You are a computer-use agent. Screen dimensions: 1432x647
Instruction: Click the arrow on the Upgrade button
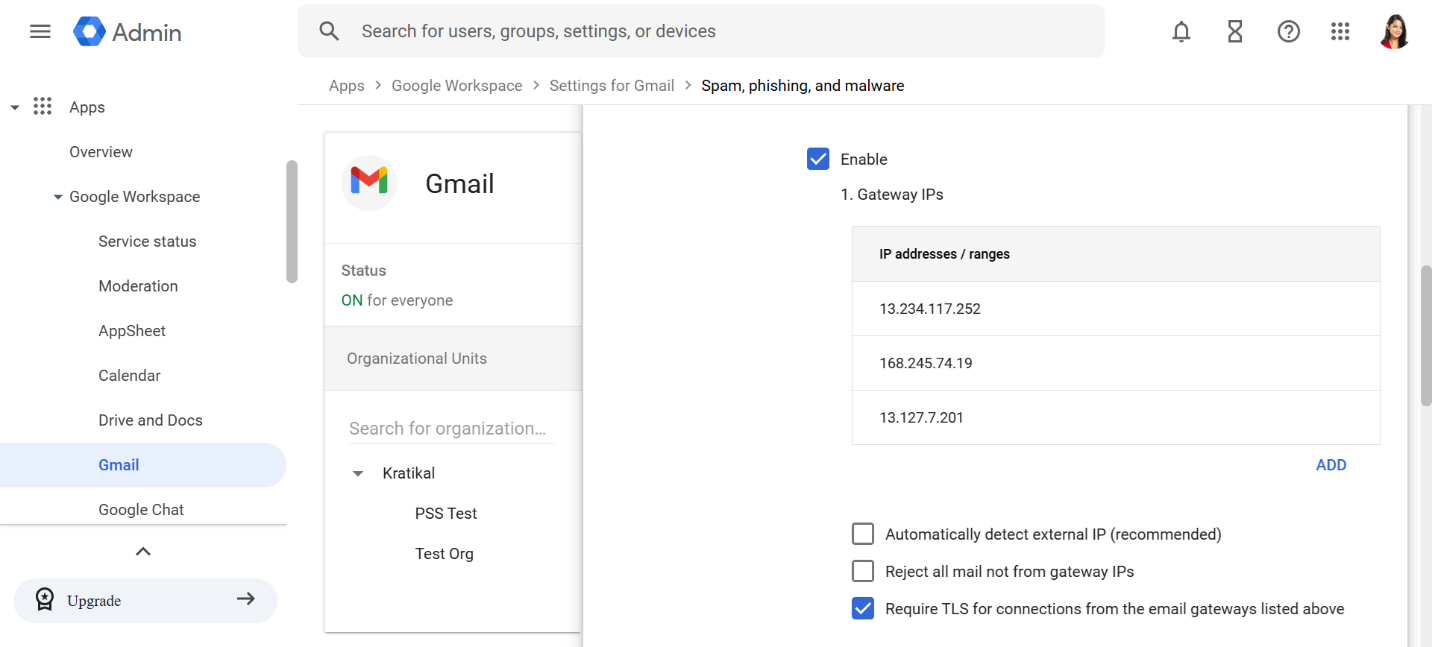[x=246, y=599]
